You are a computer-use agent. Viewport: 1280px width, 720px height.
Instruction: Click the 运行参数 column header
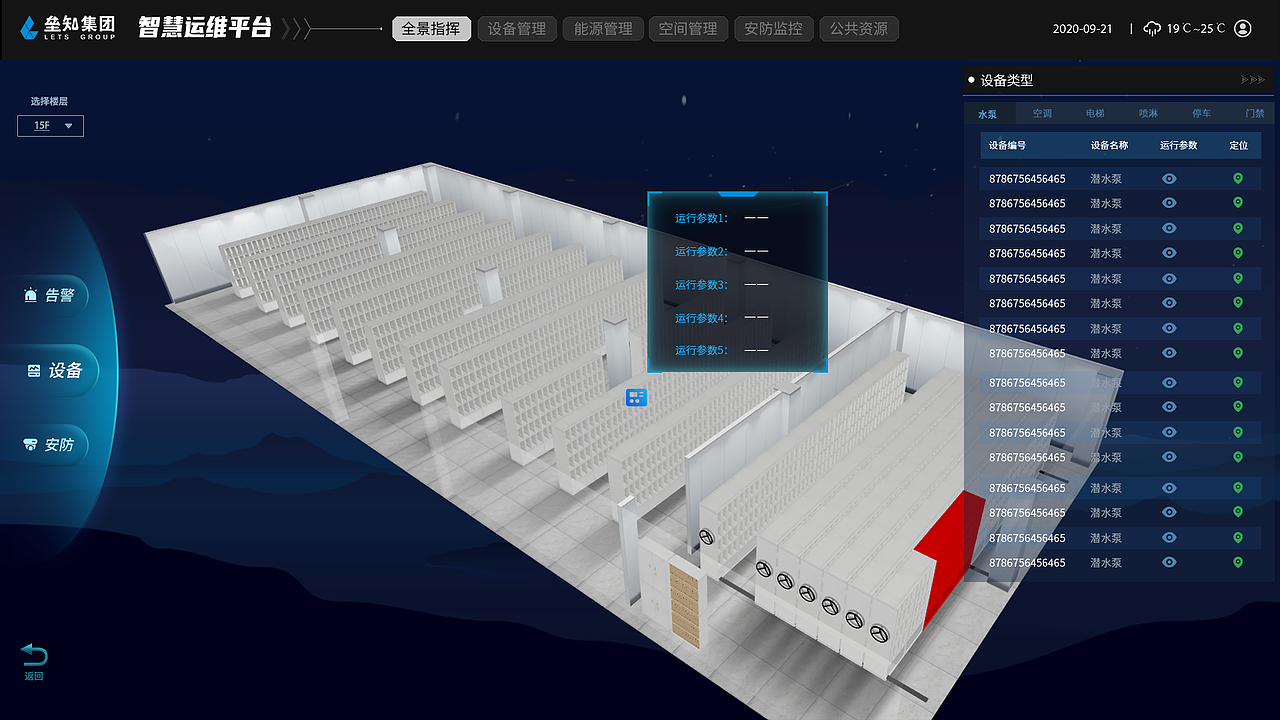tap(1178, 145)
